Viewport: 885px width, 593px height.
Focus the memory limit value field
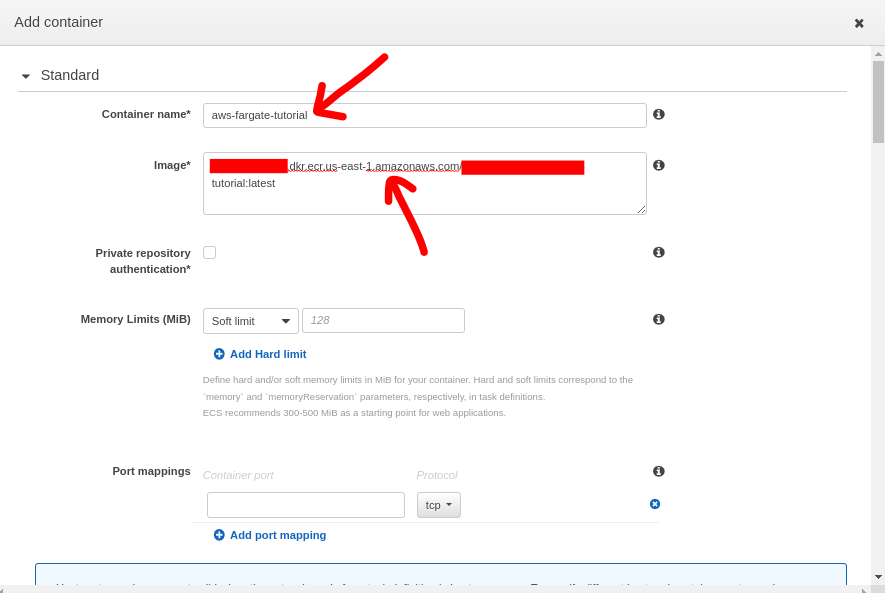pyautogui.click(x=383, y=320)
